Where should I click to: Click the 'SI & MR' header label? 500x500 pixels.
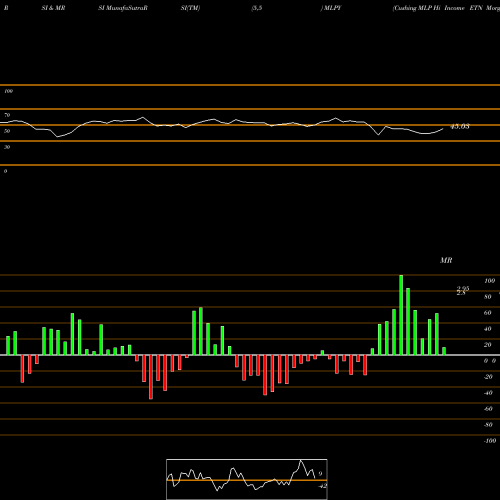[53, 8]
